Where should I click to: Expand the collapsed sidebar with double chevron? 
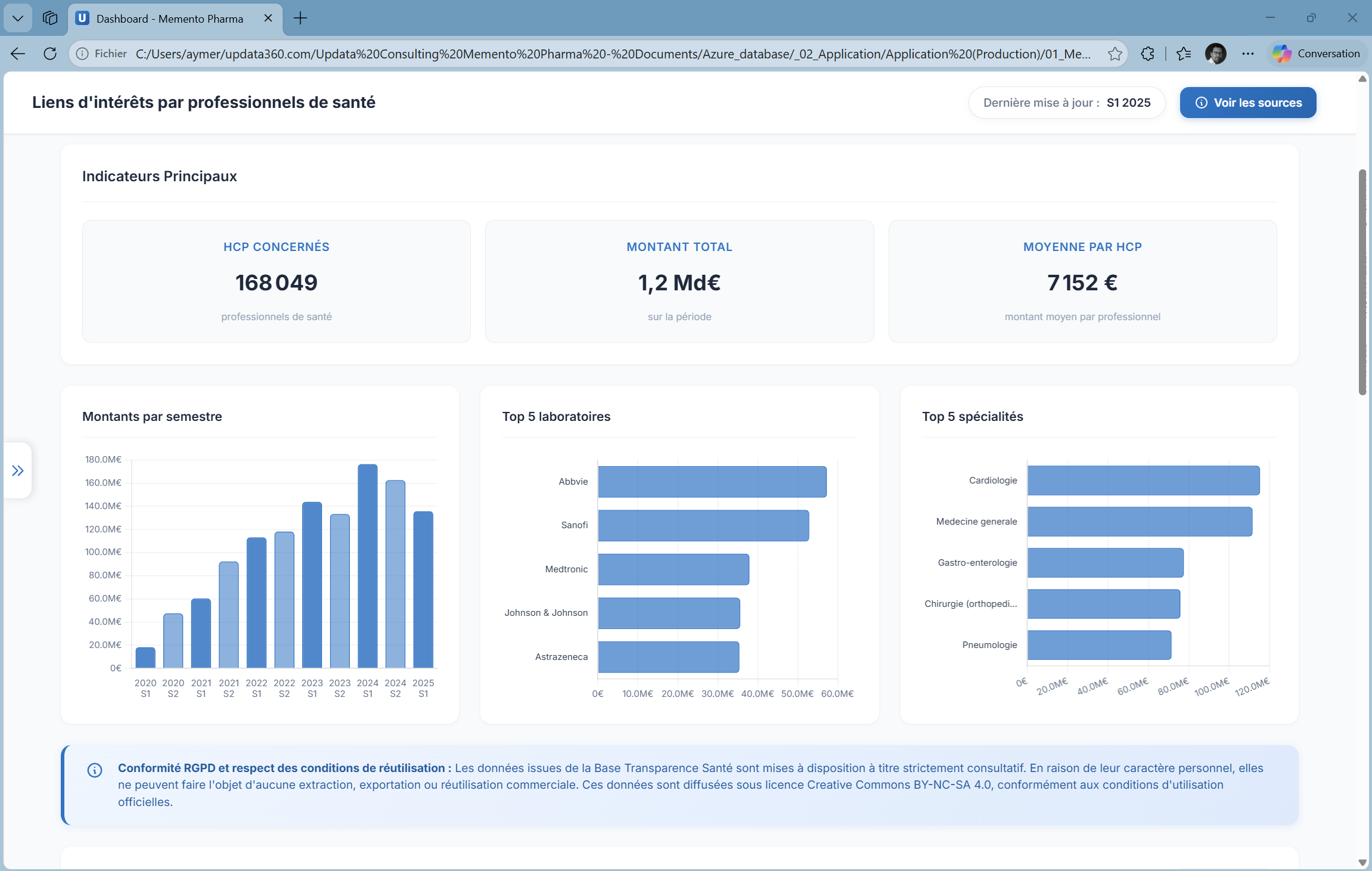click(x=18, y=471)
